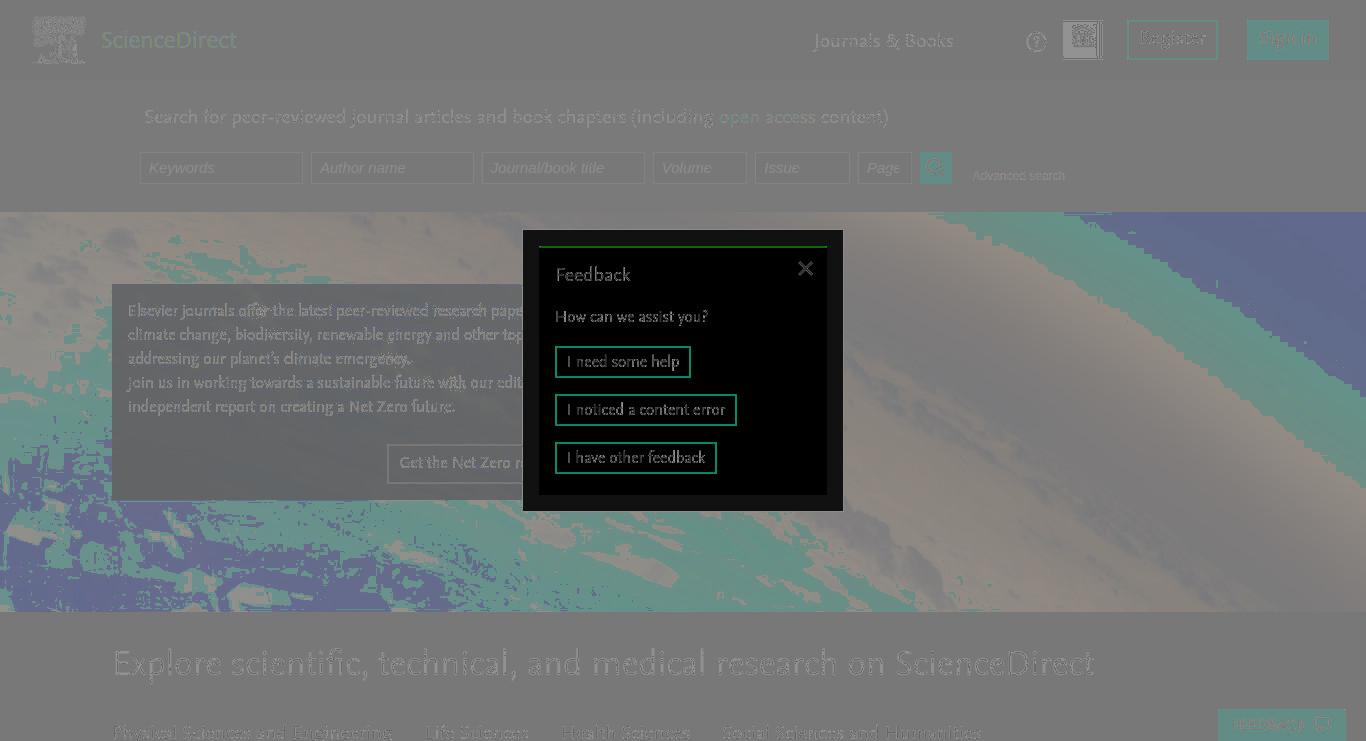Click the search magnifier button

point(936,167)
